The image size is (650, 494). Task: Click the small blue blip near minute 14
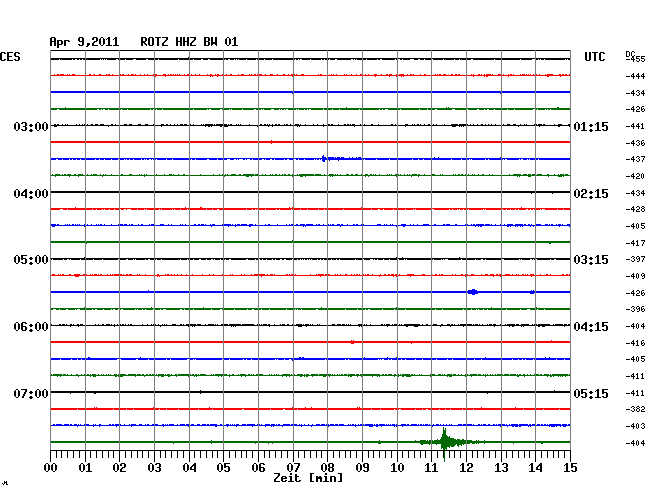(532, 292)
